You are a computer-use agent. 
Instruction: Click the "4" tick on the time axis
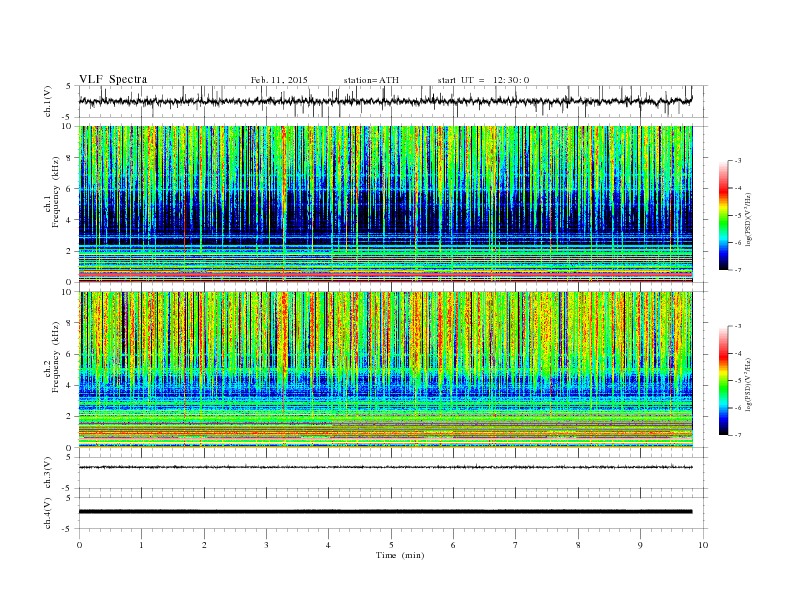click(329, 545)
